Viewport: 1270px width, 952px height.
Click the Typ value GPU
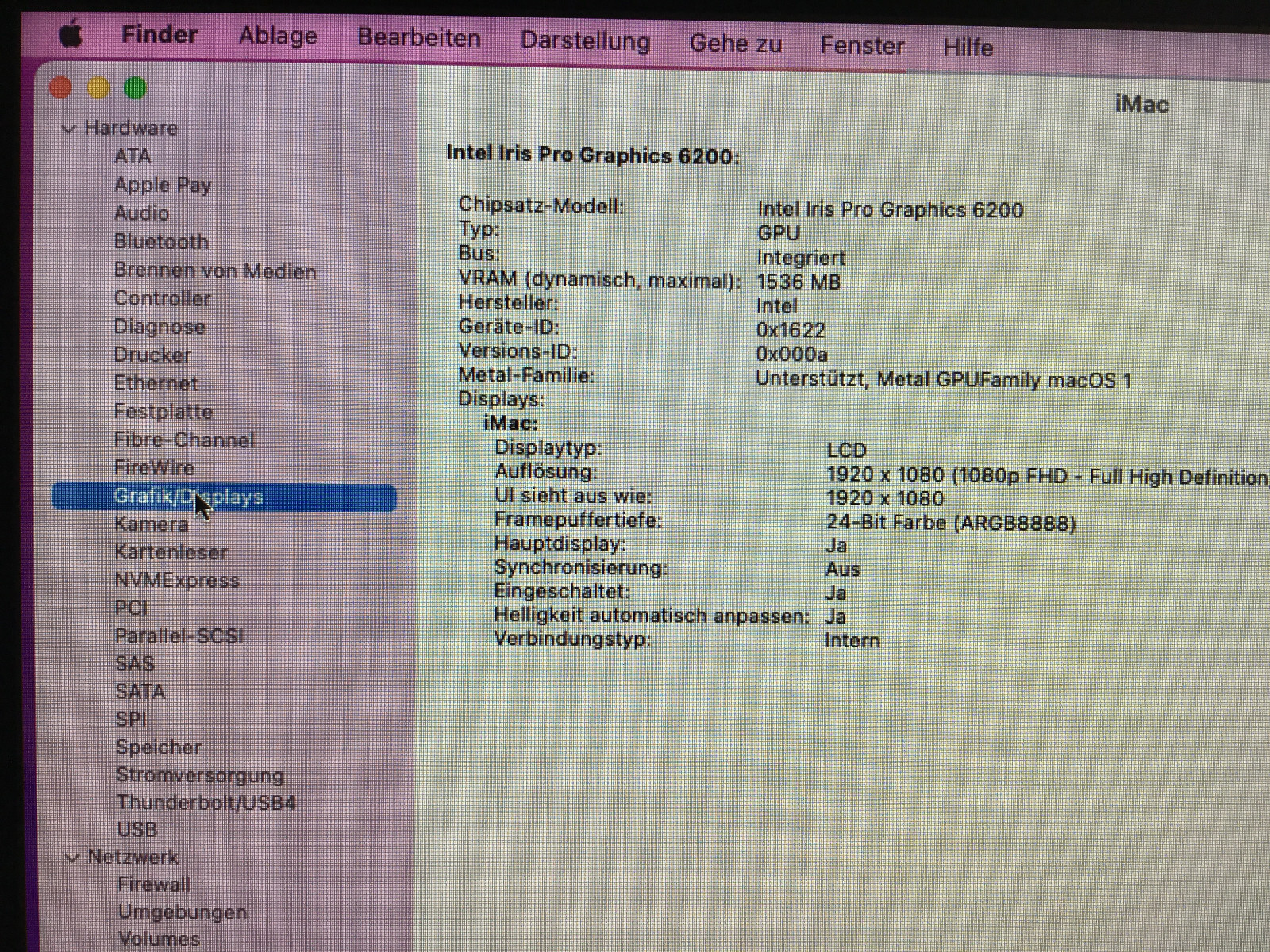coord(779,233)
